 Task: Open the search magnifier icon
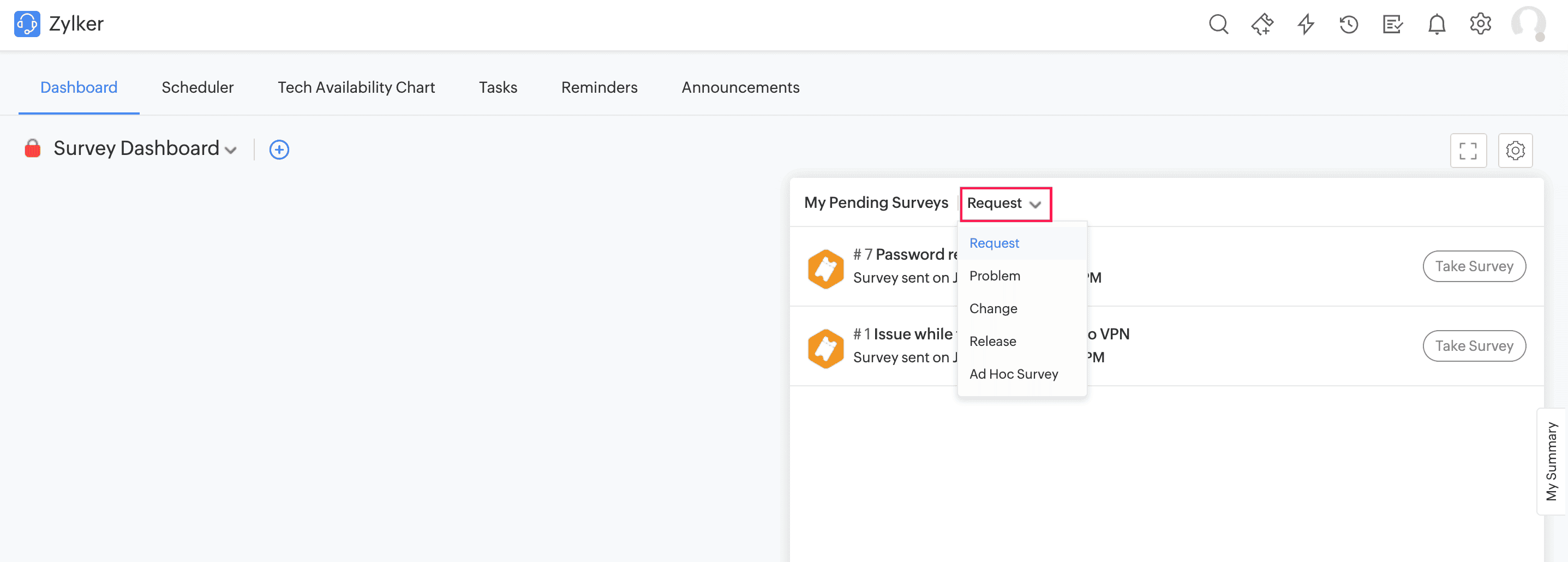[x=1218, y=25]
